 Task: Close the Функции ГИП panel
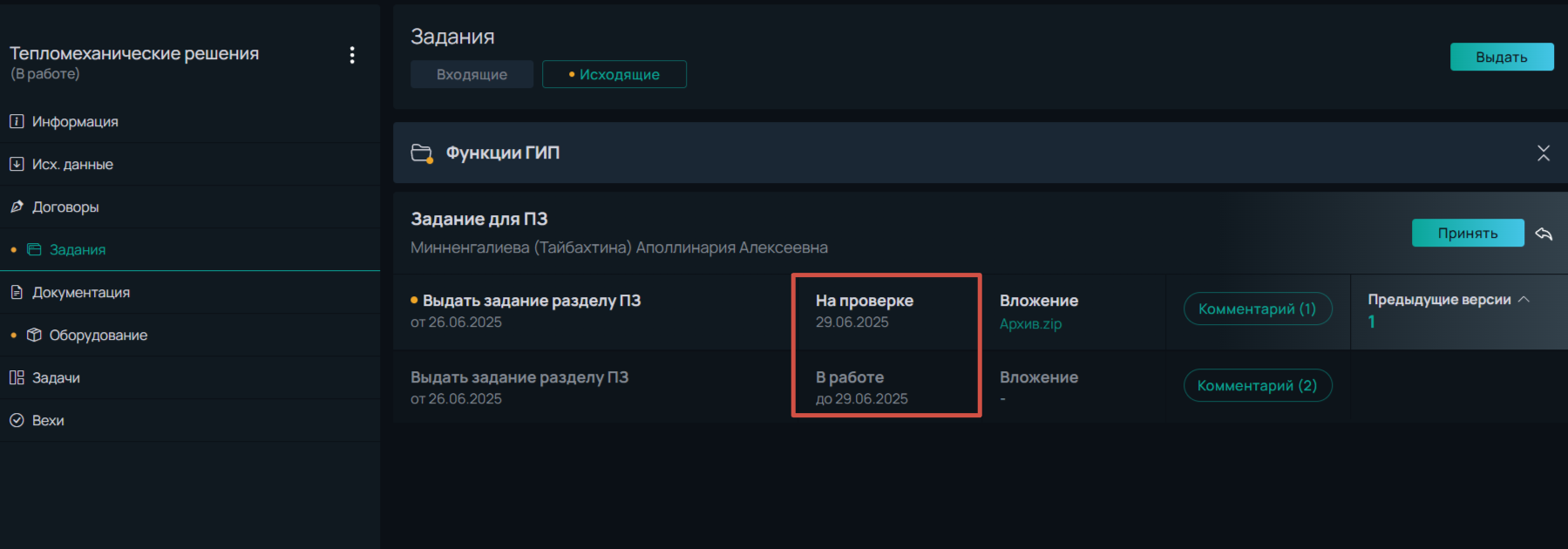(1543, 153)
